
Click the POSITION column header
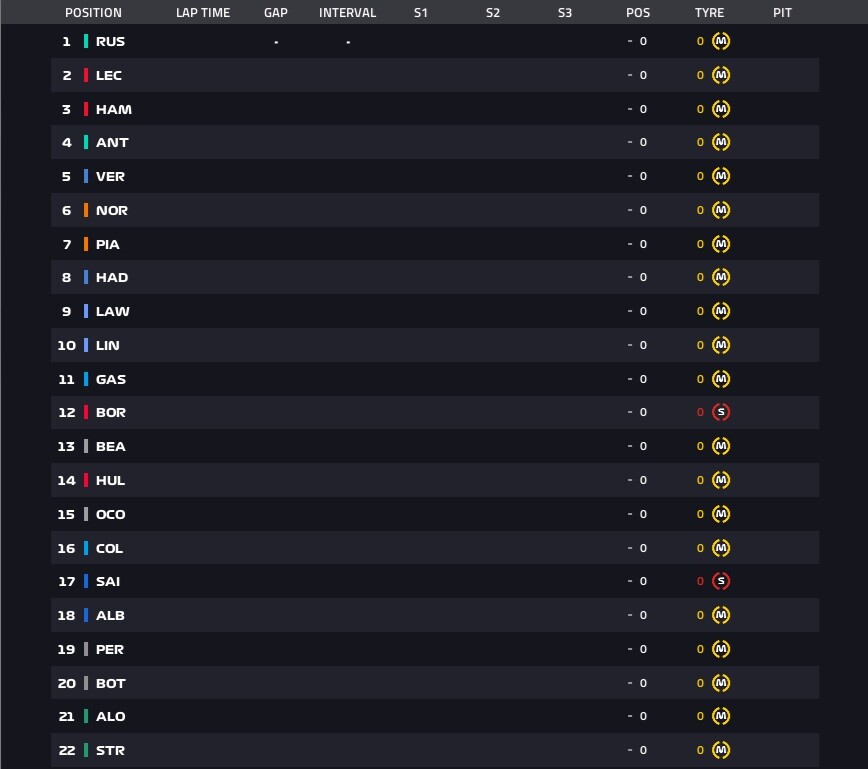[93, 13]
